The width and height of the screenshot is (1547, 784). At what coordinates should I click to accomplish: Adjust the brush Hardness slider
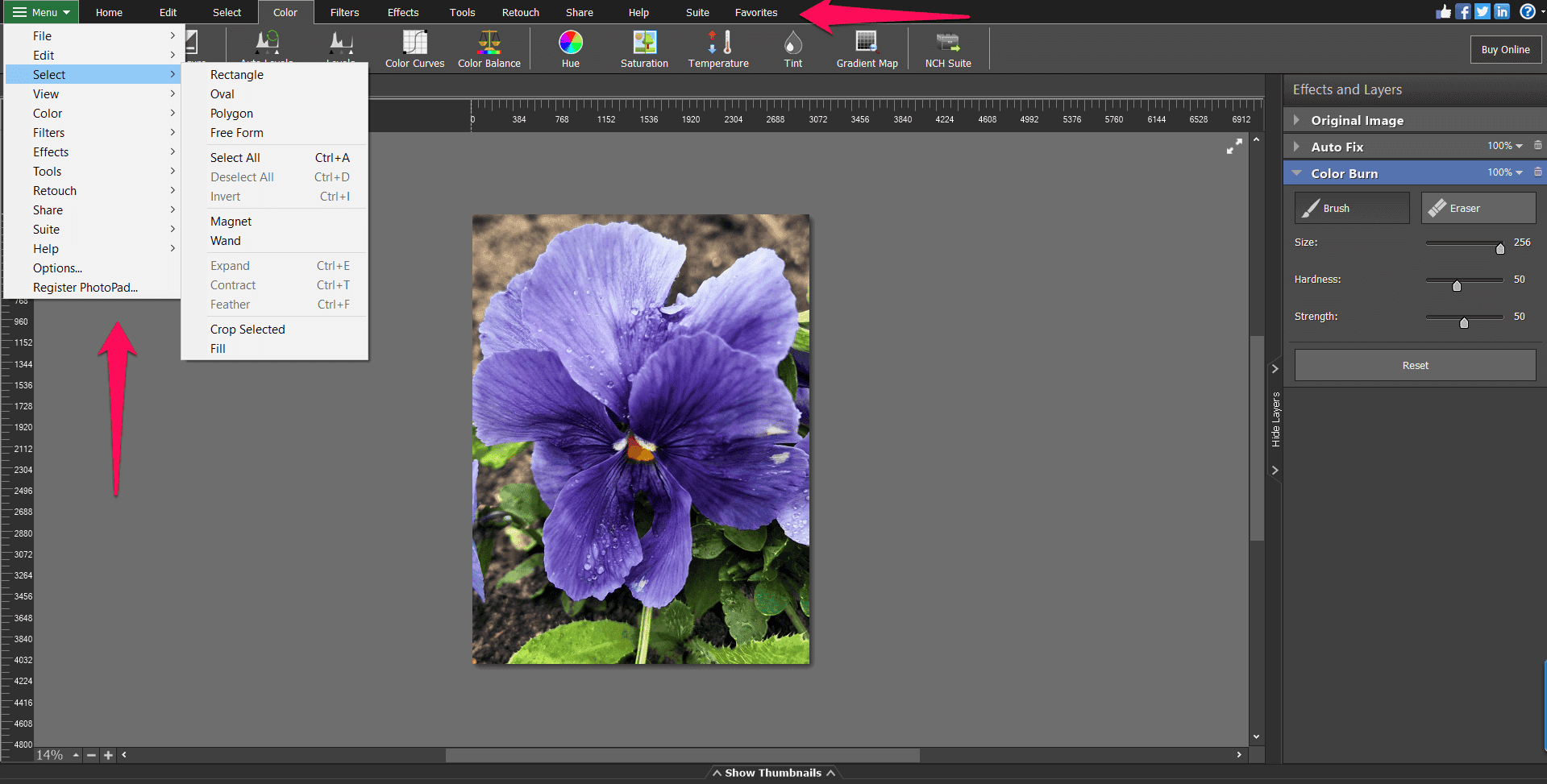coord(1457,284)
